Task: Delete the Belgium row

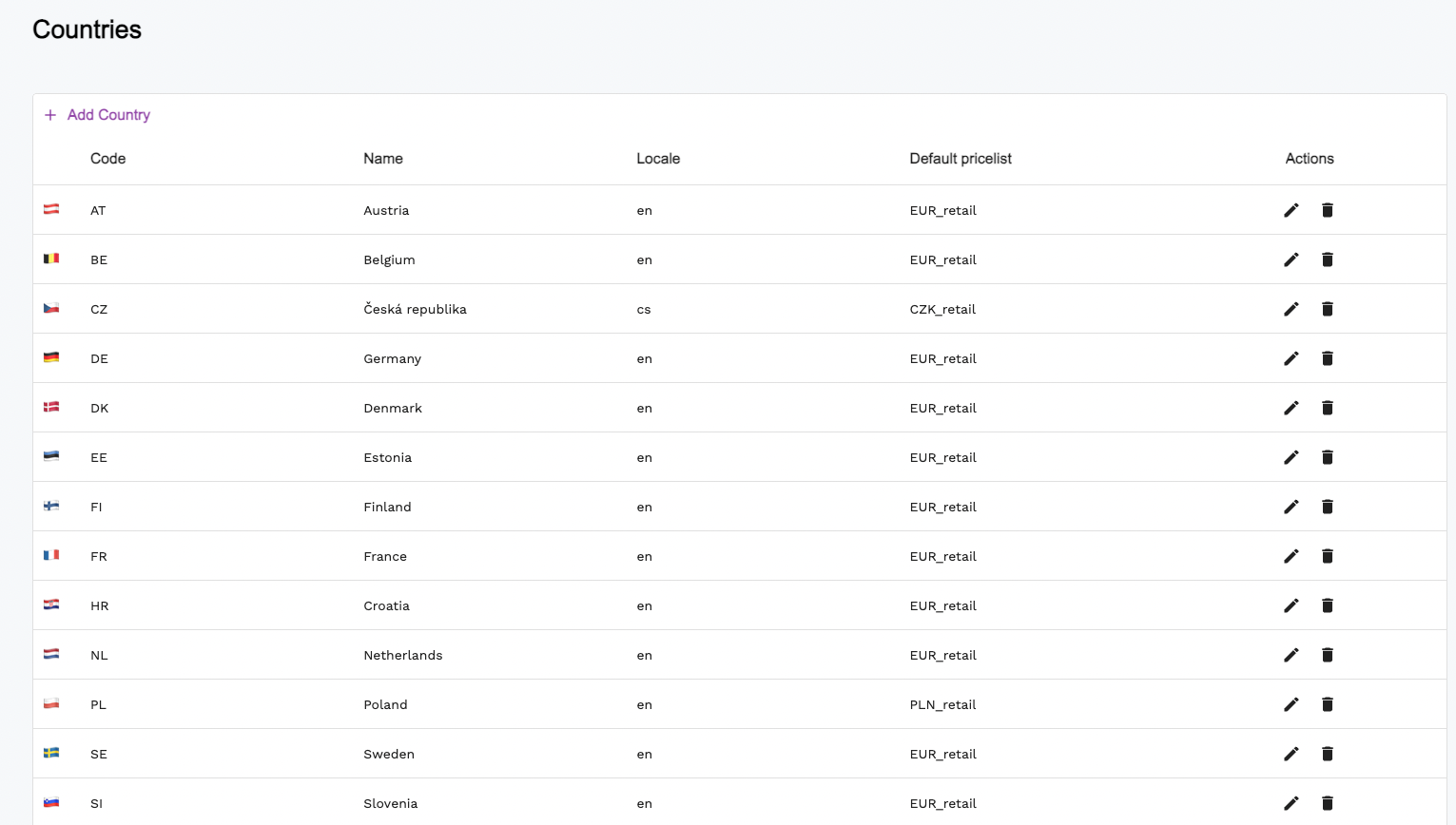Action: coord(1328,259)
